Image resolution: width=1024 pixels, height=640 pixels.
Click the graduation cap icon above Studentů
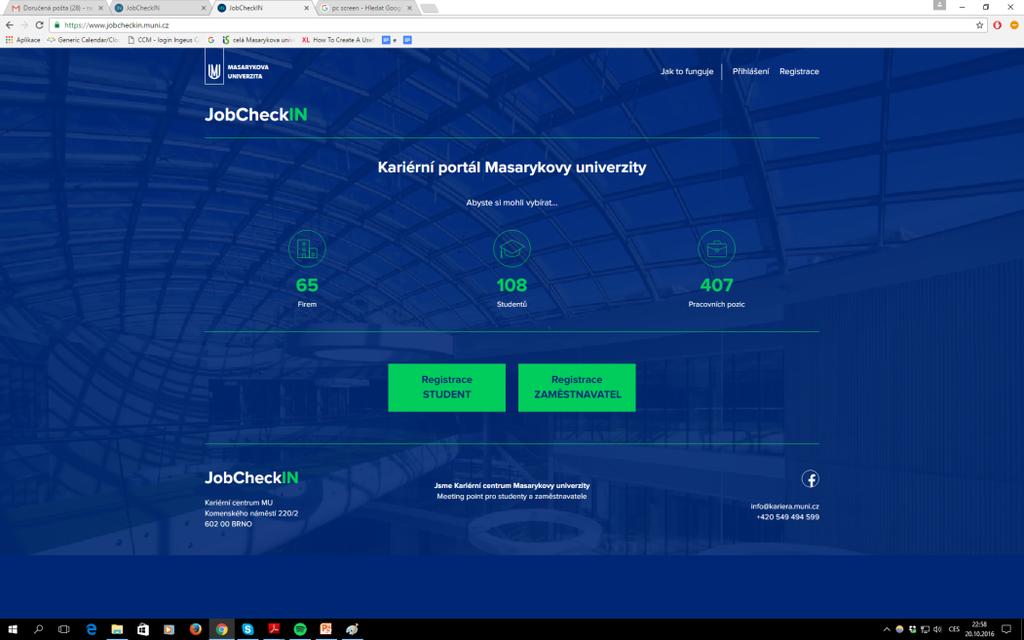[x=512, y=249]
